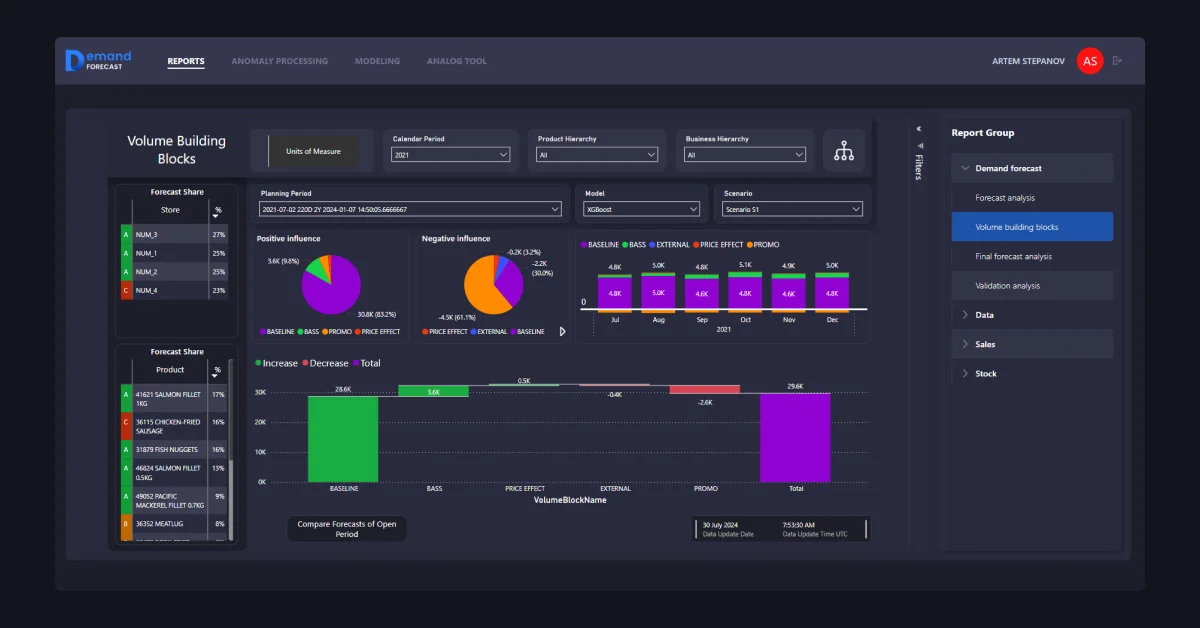Screen dimensions: 1200x628
Task: Click the Filters funnel icon
Action: 918,146
